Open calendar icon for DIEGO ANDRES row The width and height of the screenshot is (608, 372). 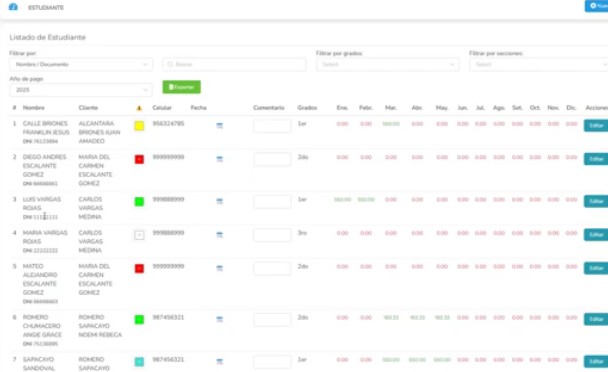219,159
